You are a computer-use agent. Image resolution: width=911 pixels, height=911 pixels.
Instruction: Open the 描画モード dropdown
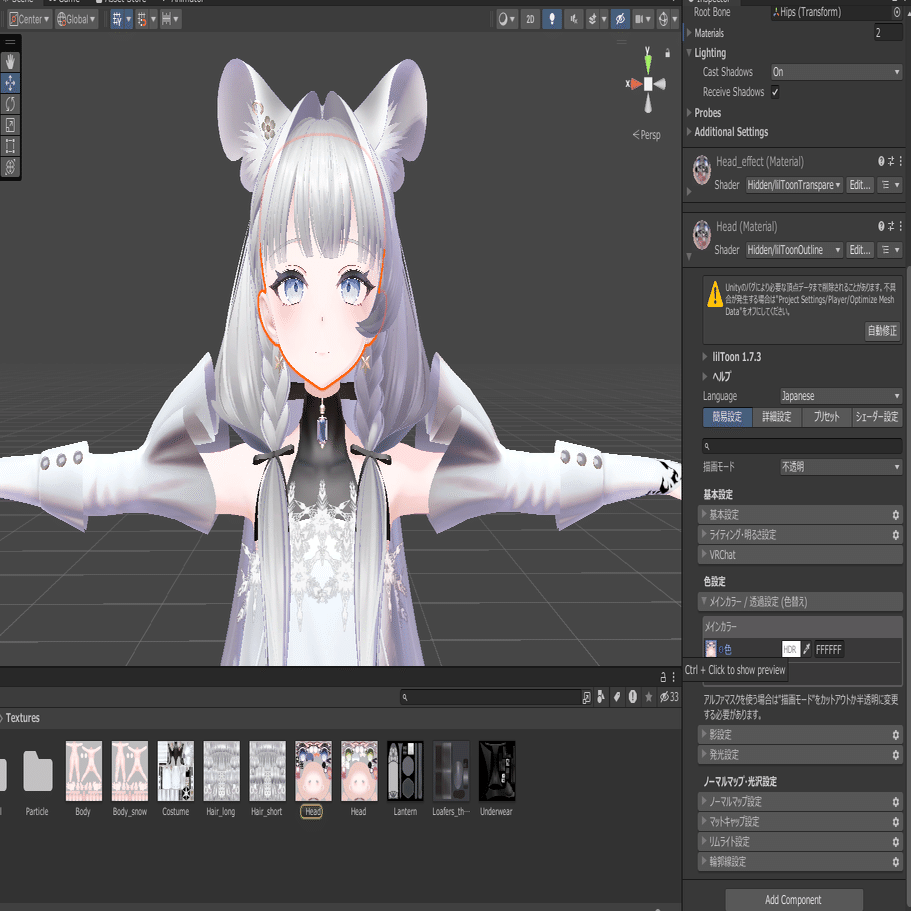[x=841, y=467]
